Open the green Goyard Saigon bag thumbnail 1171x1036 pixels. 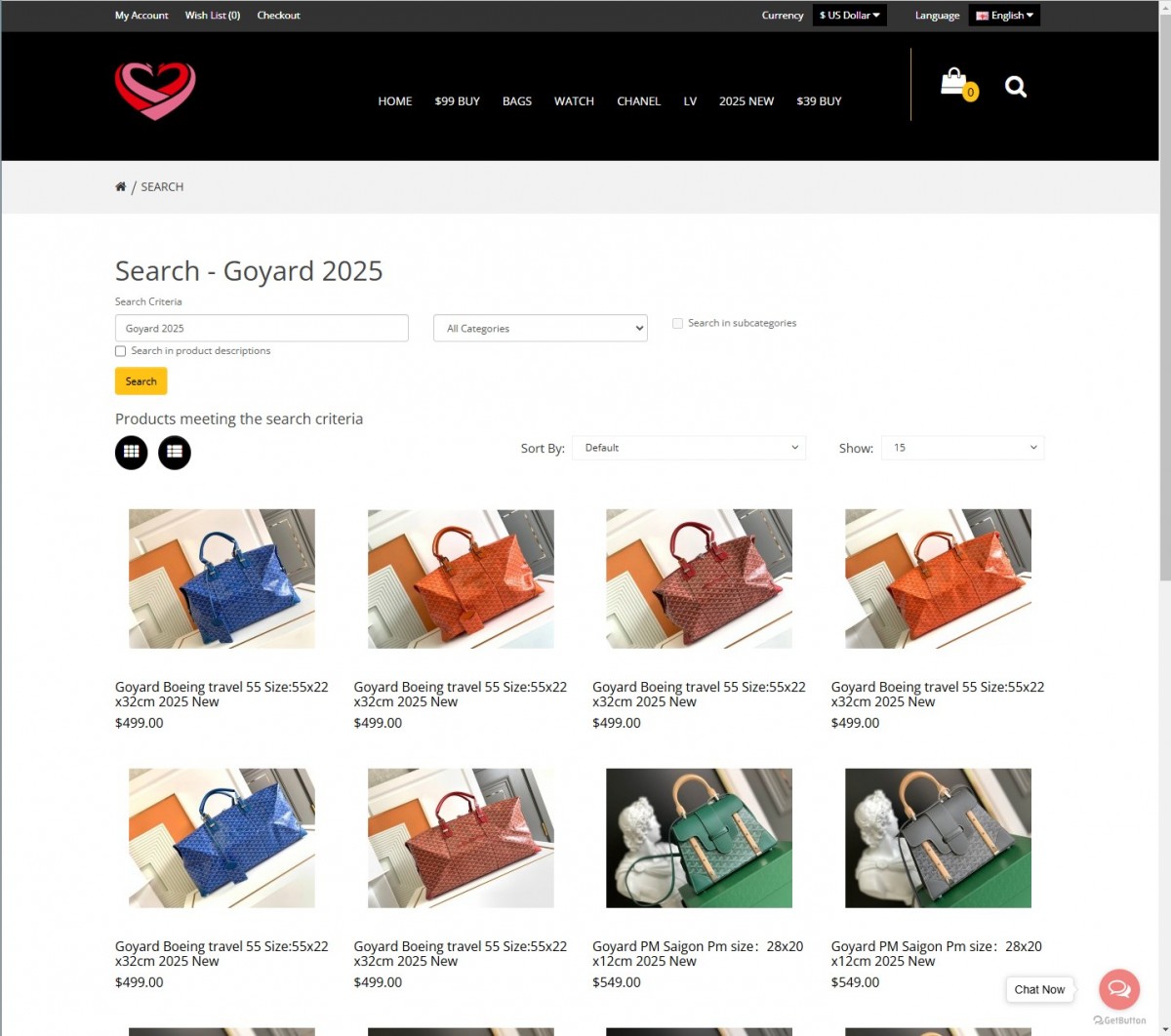[700, 838]
